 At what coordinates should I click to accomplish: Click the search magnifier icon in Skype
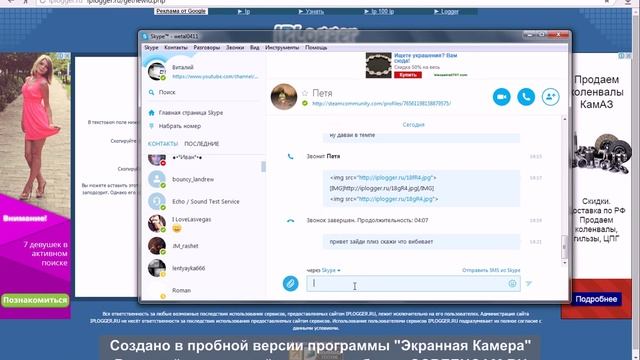coord(151,92)
